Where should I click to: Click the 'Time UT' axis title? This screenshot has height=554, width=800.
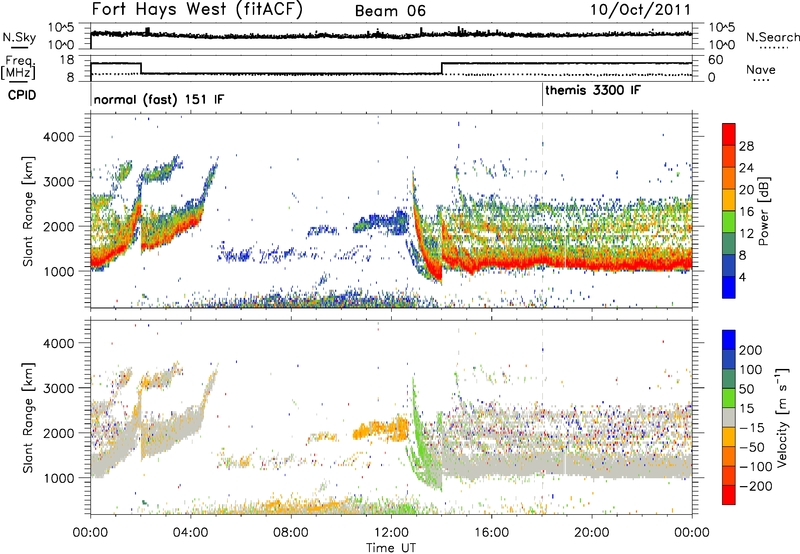pyautogui.click(x=391, y=547)
